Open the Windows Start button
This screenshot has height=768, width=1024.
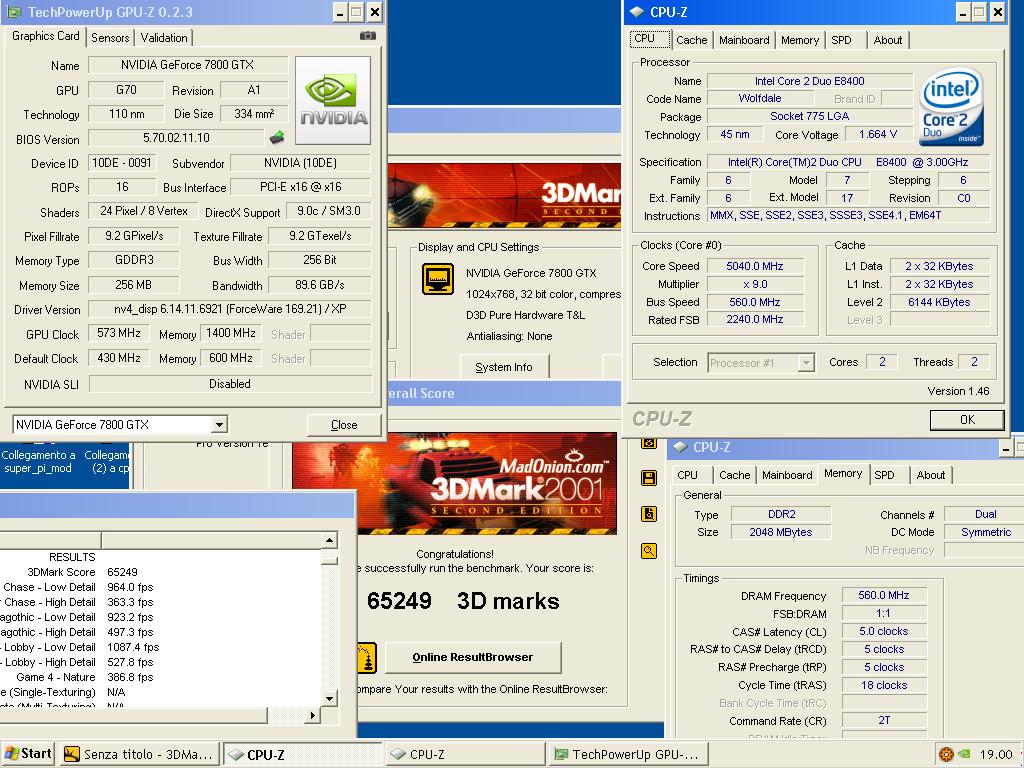[28, 754]
